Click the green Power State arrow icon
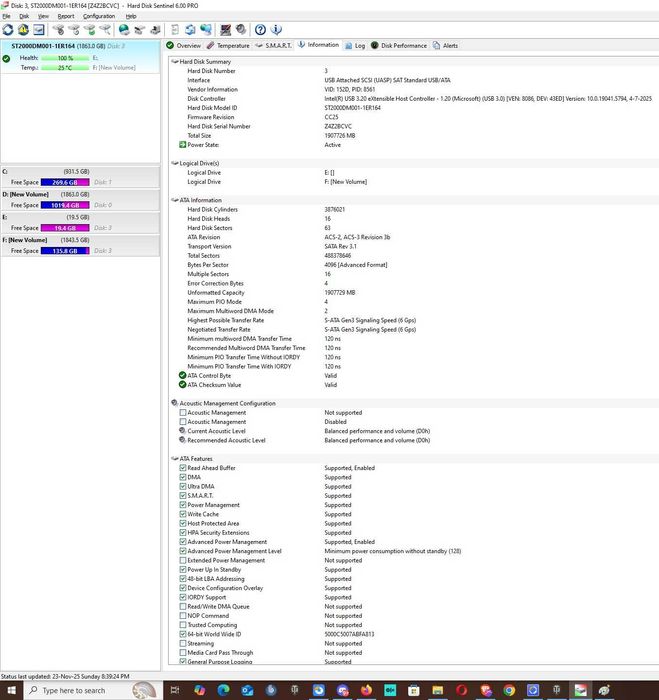Viewport: 659px width, 700px height. (x=182, y=145)
